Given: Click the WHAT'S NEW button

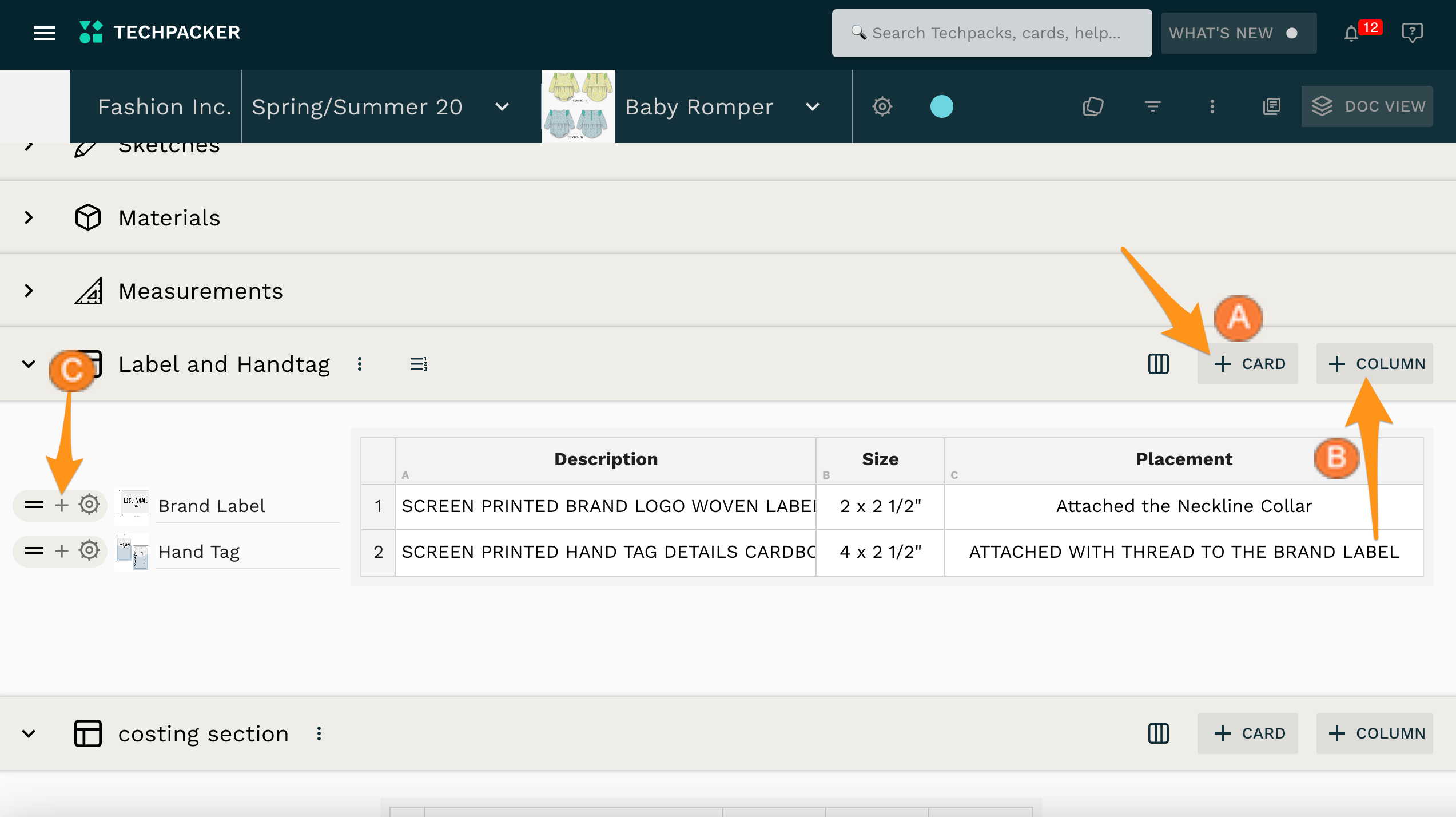Looking at the screenshot, I should [1239, 33].
